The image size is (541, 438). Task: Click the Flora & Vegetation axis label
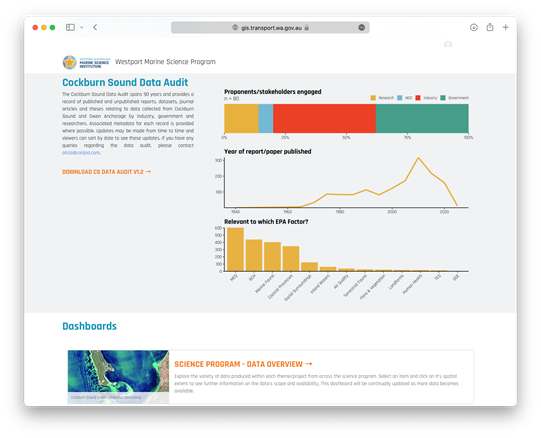point(373,287)
